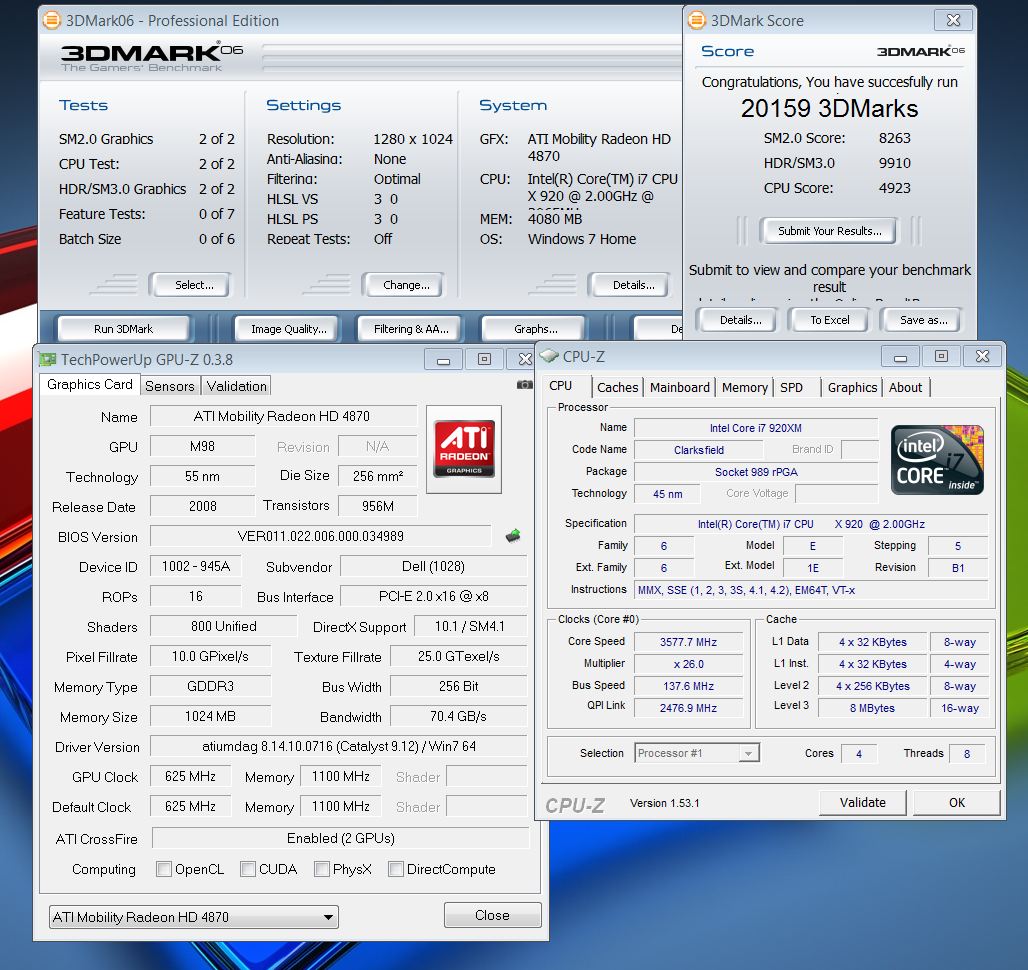Click the ATI CrossFire status field
The image size is (1028, 970).
pos(340,838)
